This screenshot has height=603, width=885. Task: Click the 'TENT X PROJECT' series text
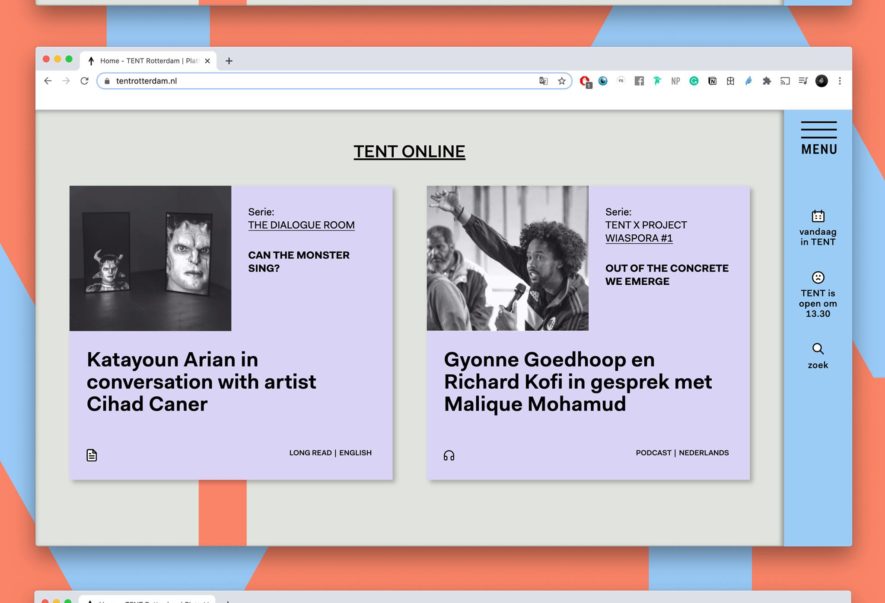(646, 225)
